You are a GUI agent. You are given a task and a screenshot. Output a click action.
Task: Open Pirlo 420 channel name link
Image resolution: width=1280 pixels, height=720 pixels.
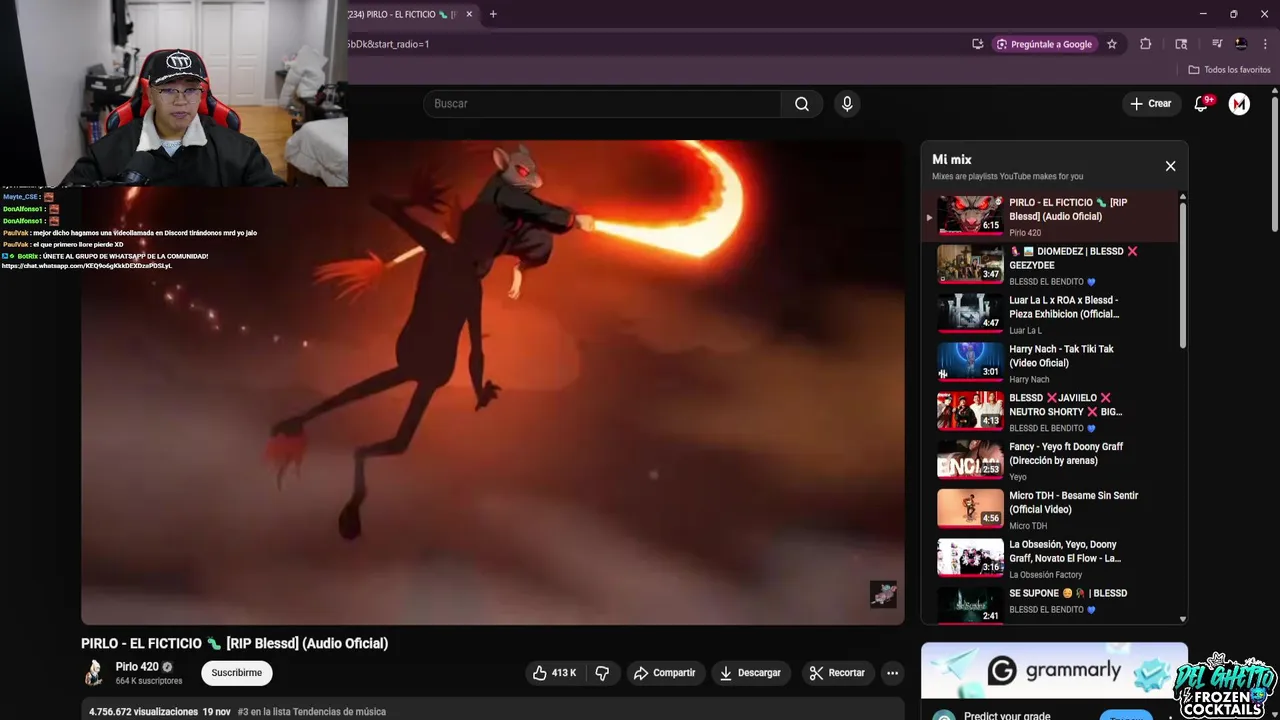pyautogui.click(x=137, y=667)
